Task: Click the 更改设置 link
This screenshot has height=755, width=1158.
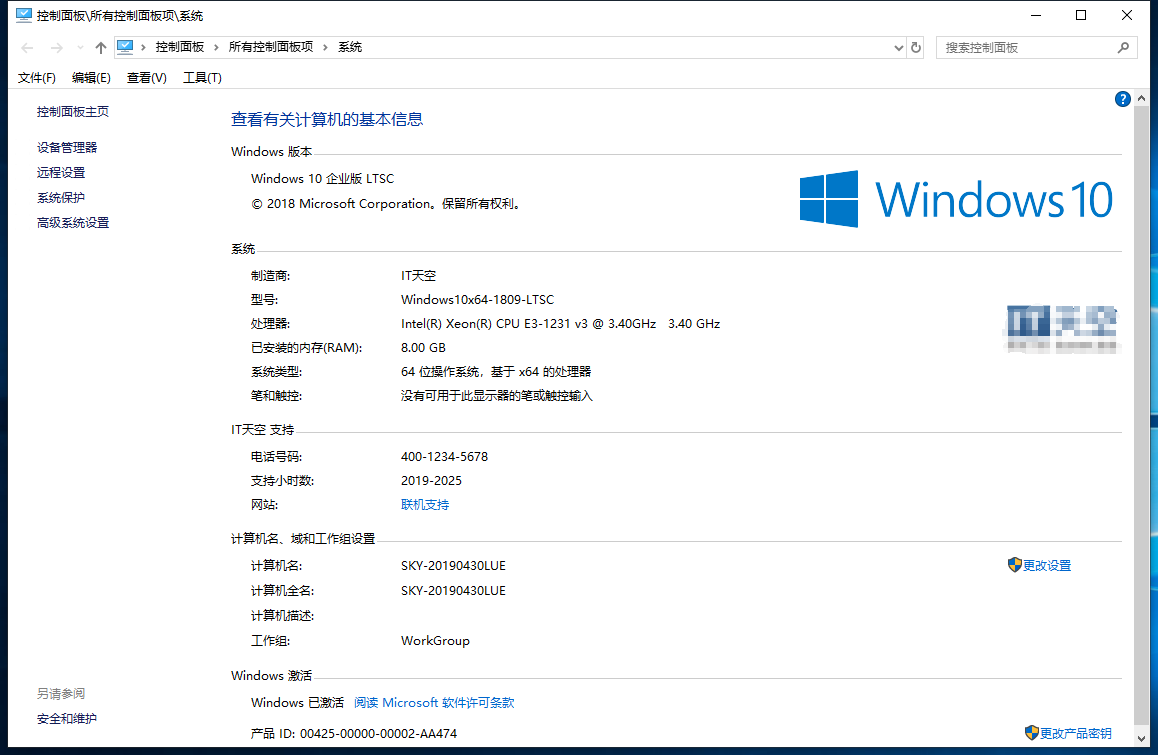Action: click(x=1046, y=565)
